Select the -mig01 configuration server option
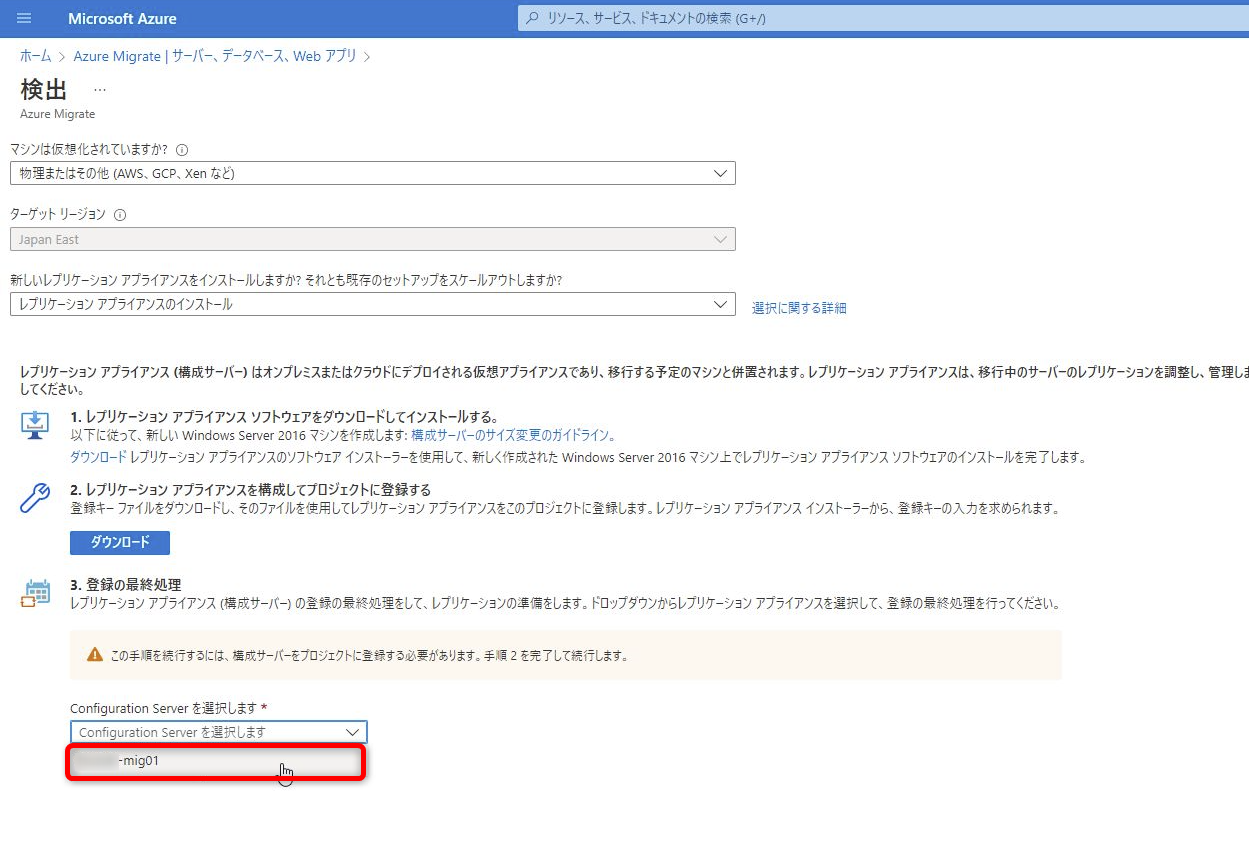1249x851 pixels. [216, 761]
